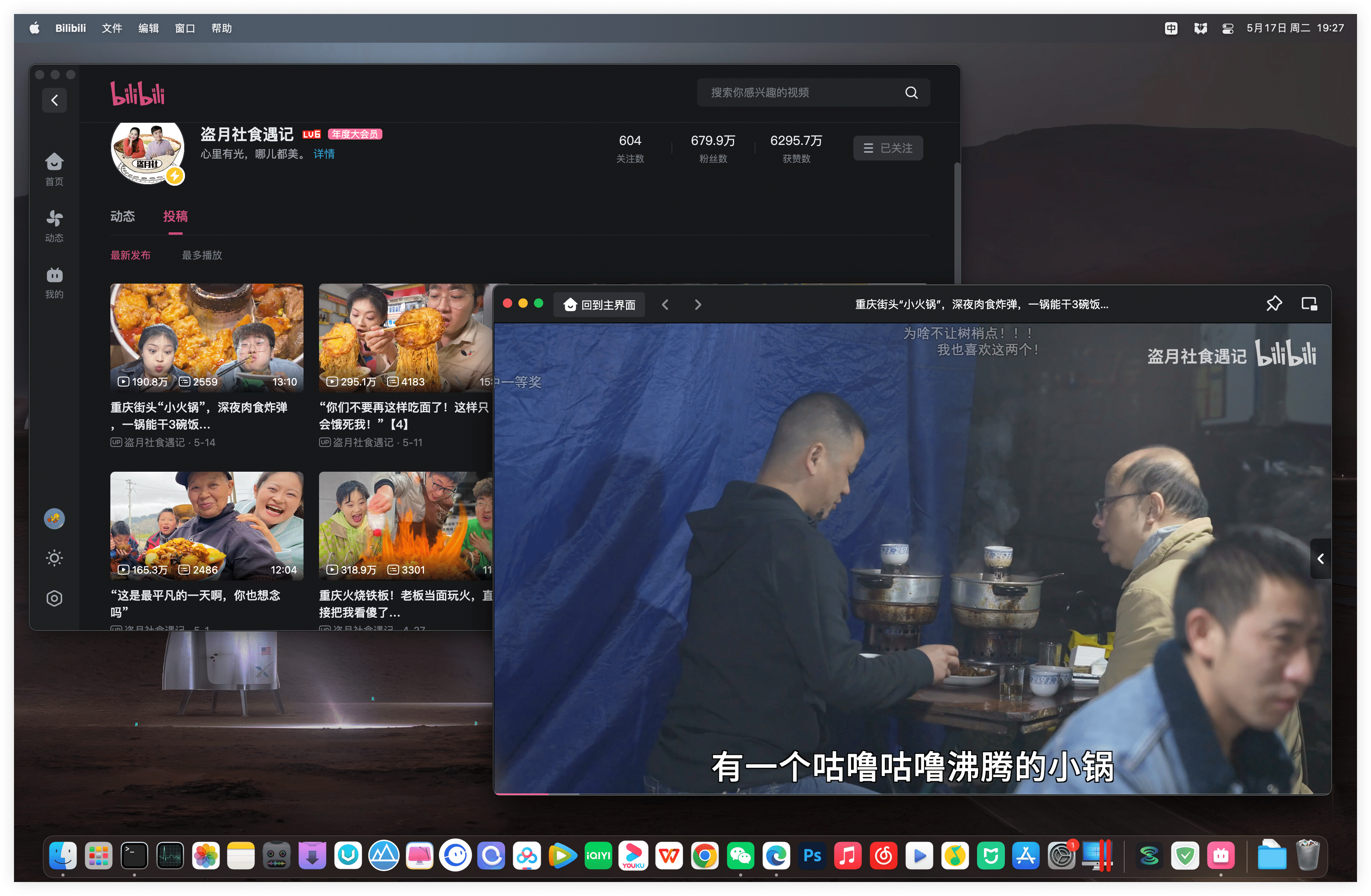The image size is (1371, 896).
Task: Open the 详情 link in the profile
Action: (x=324, y=154)
